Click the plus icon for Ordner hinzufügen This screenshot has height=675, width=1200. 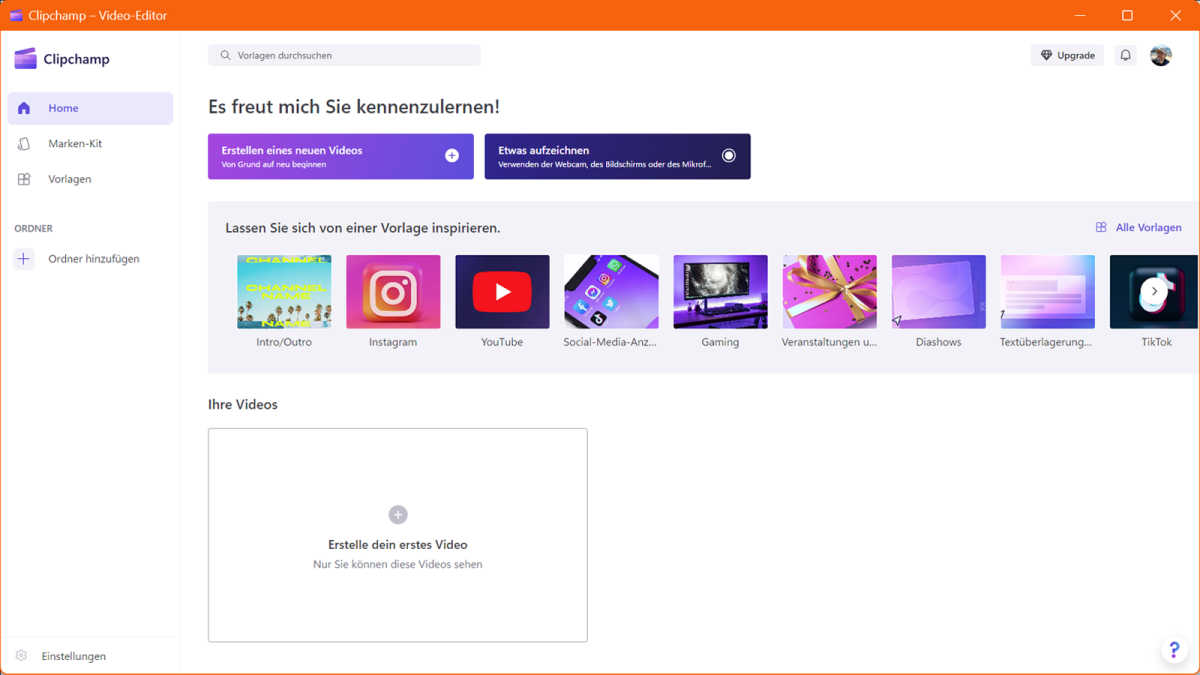pyautogui.click(x=24, y=259)
